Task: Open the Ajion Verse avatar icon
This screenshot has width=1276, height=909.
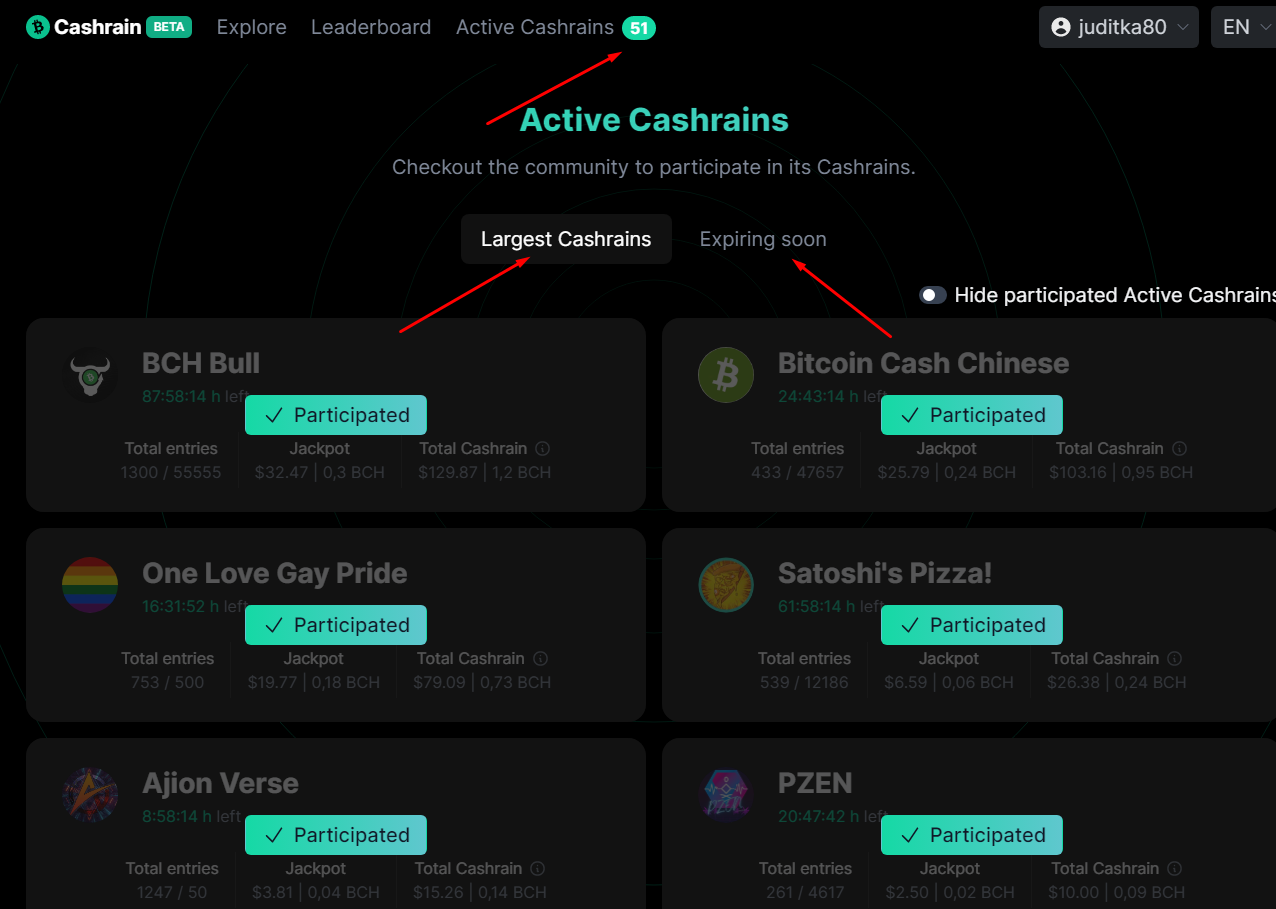Action: [x=90, y=794]
